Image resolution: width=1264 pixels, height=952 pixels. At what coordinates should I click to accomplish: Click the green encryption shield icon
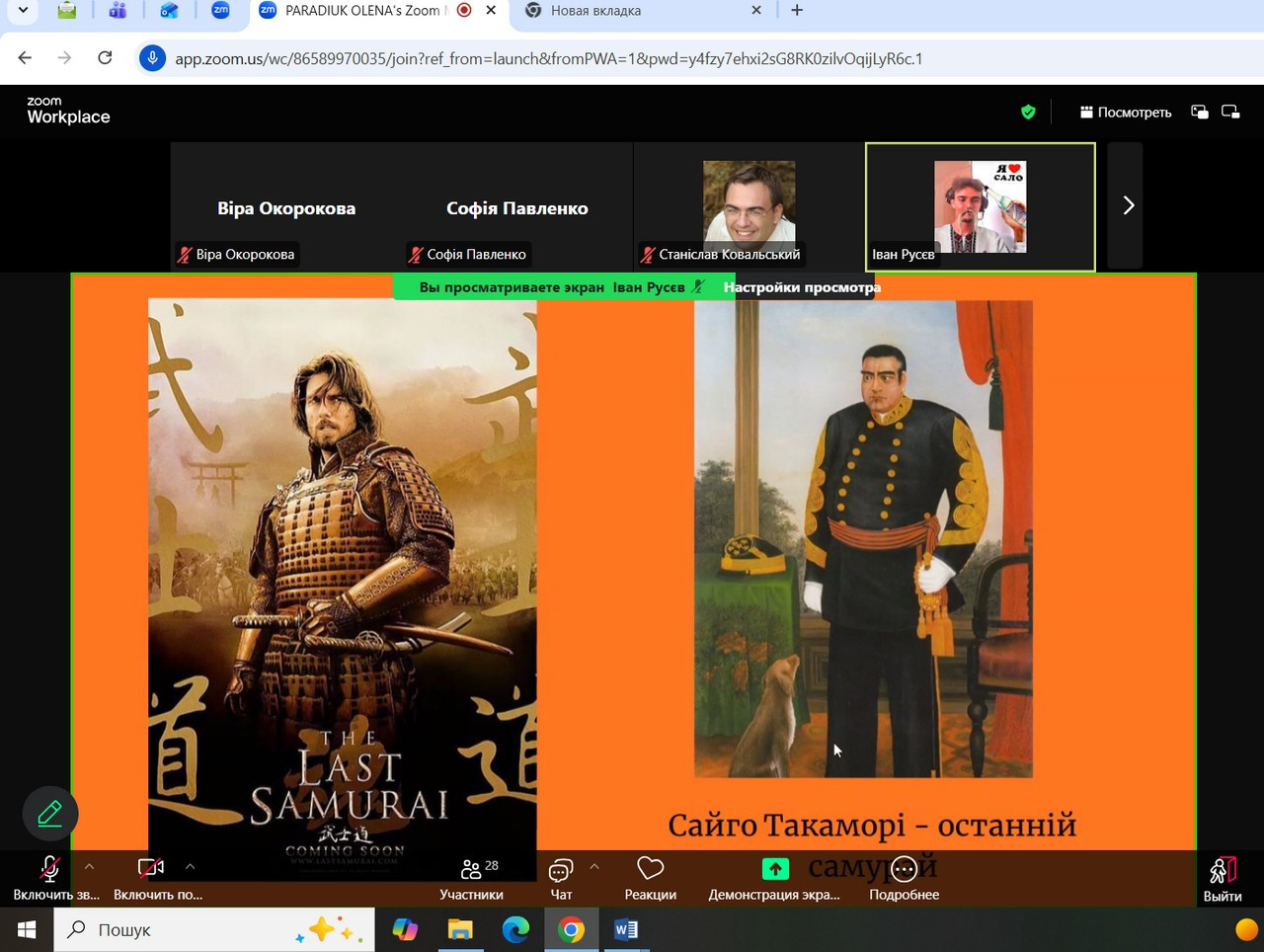pyautogui.click(x=1028, y=113)
